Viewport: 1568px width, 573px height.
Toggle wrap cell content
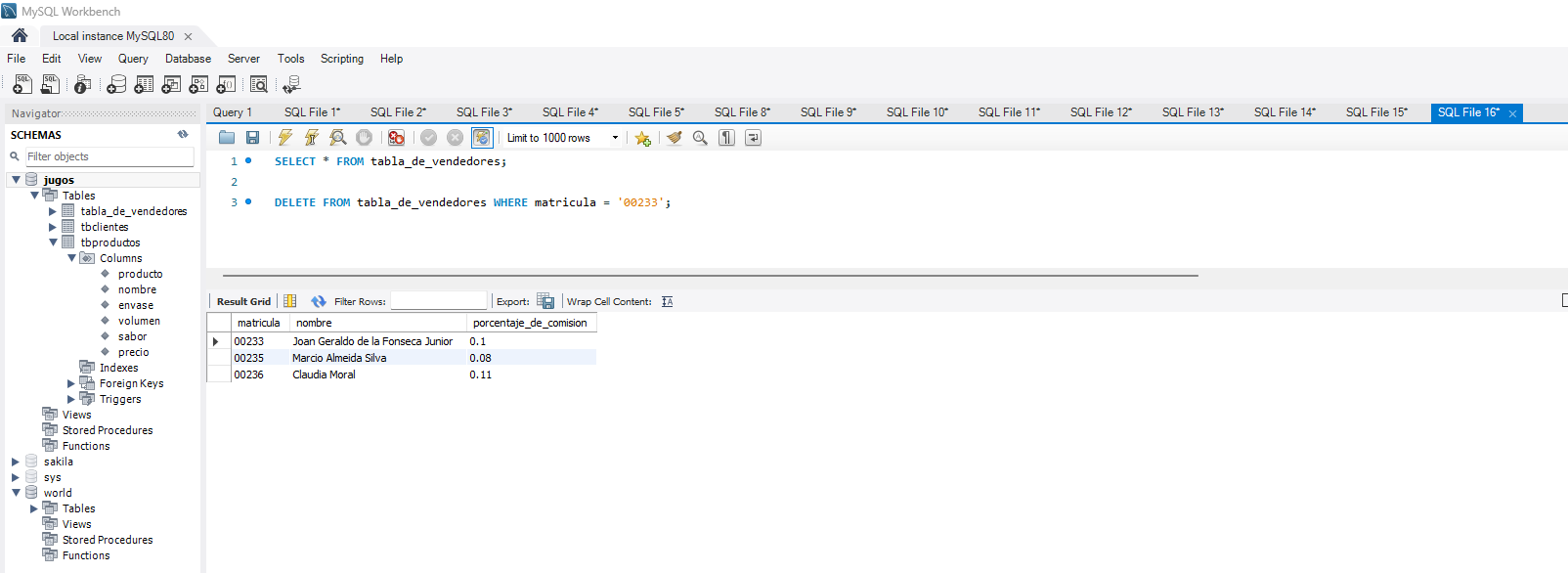coord(667,301)
